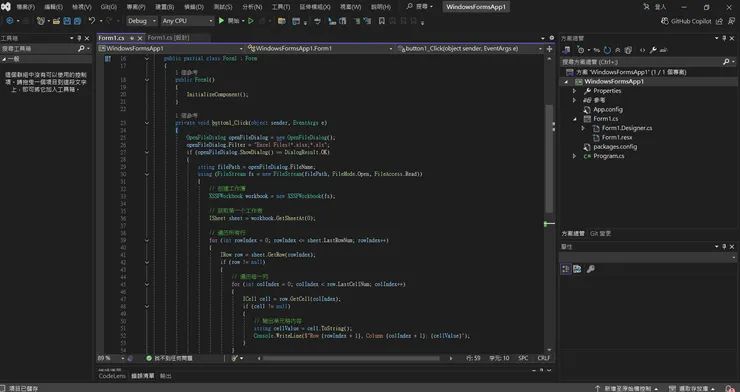Screen dimensions: 740x392
Task: Click the pending changes filter clock icon
Action: click(x=581, y=50)
